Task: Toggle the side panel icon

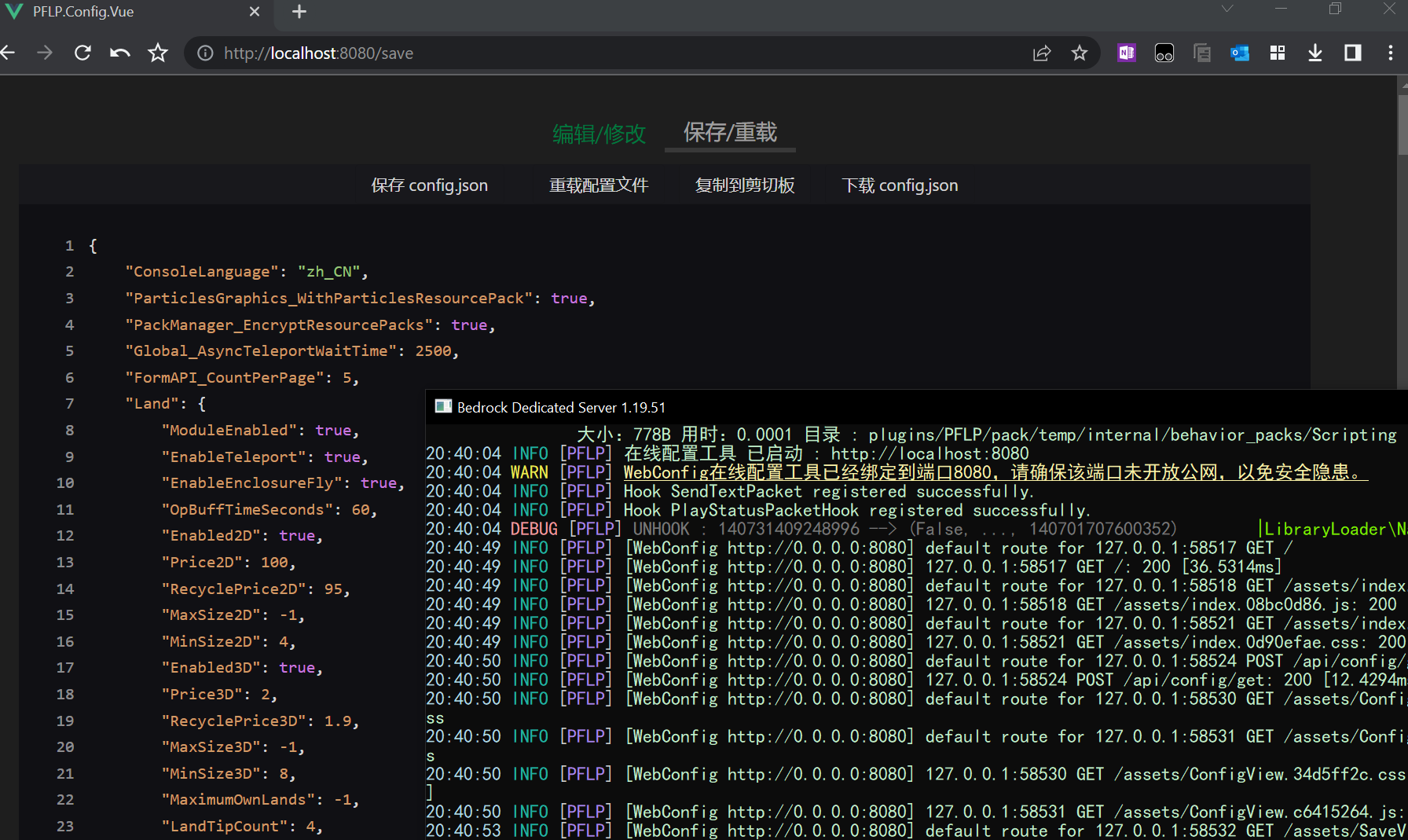Action: click(1353, 53)
